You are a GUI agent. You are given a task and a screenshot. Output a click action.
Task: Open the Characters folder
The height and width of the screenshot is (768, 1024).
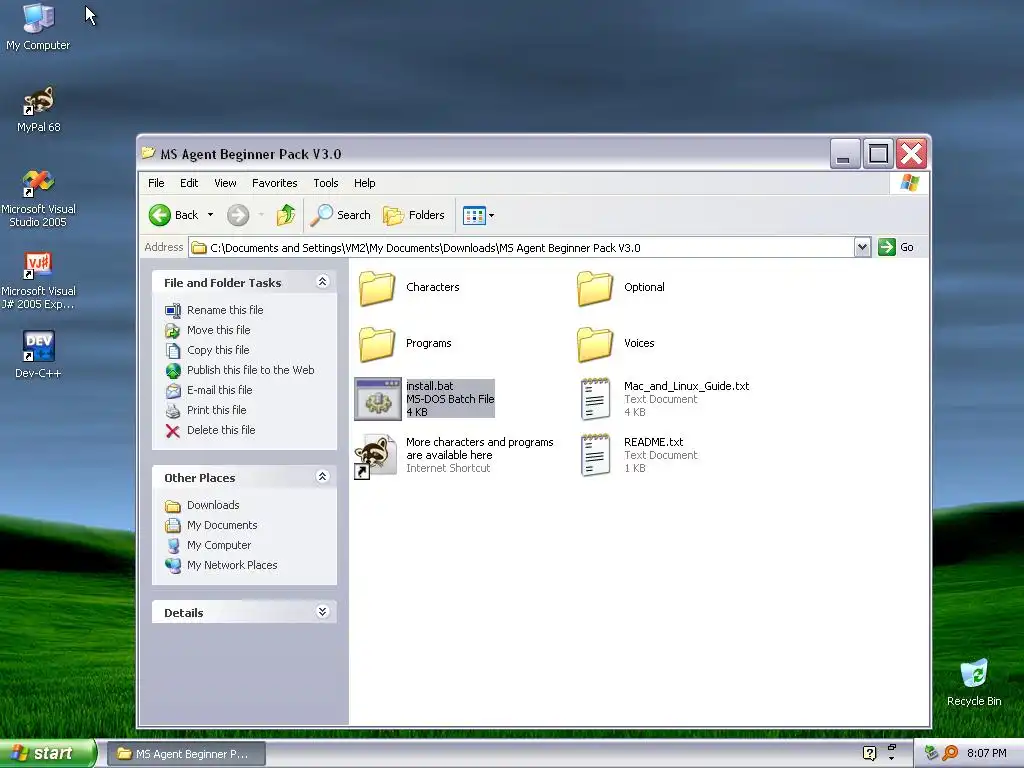pyautogui.click(x=377, y=288)
